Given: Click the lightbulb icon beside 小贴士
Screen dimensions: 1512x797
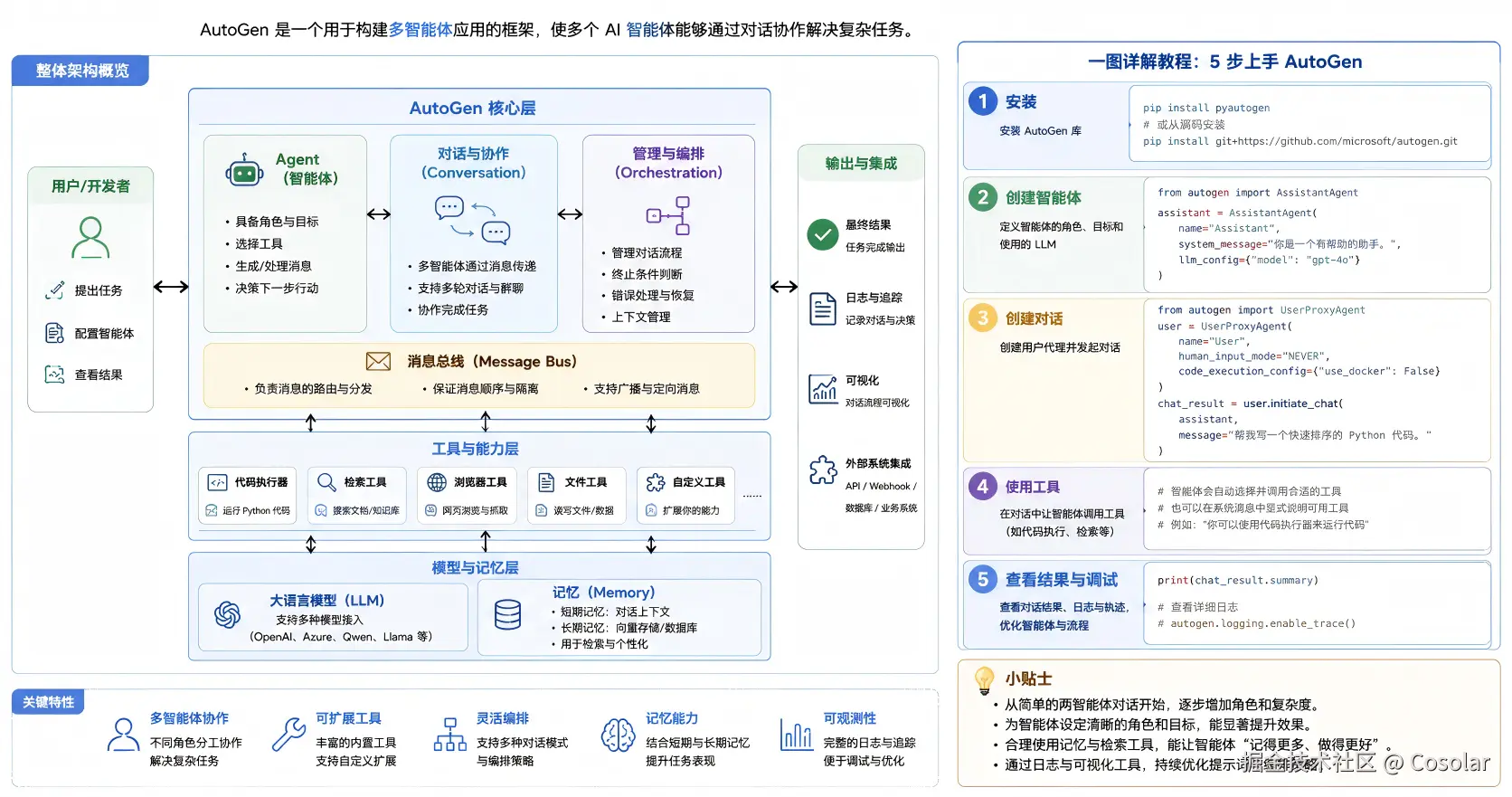Looking at the screenshot, I should [x=984, y=679].
